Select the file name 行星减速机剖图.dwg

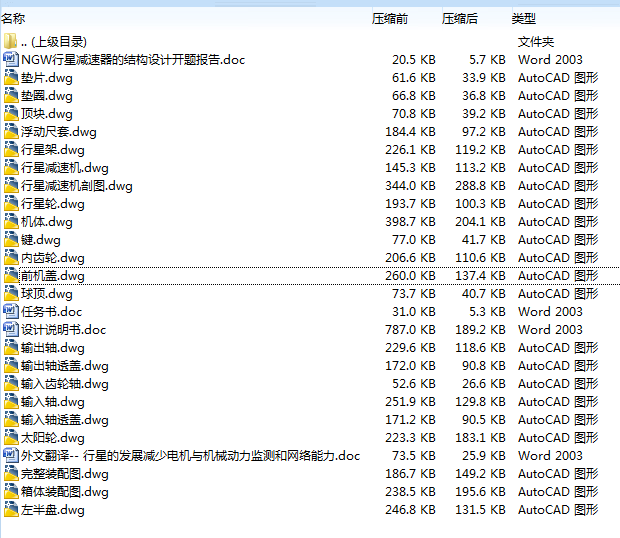[77, 186]
